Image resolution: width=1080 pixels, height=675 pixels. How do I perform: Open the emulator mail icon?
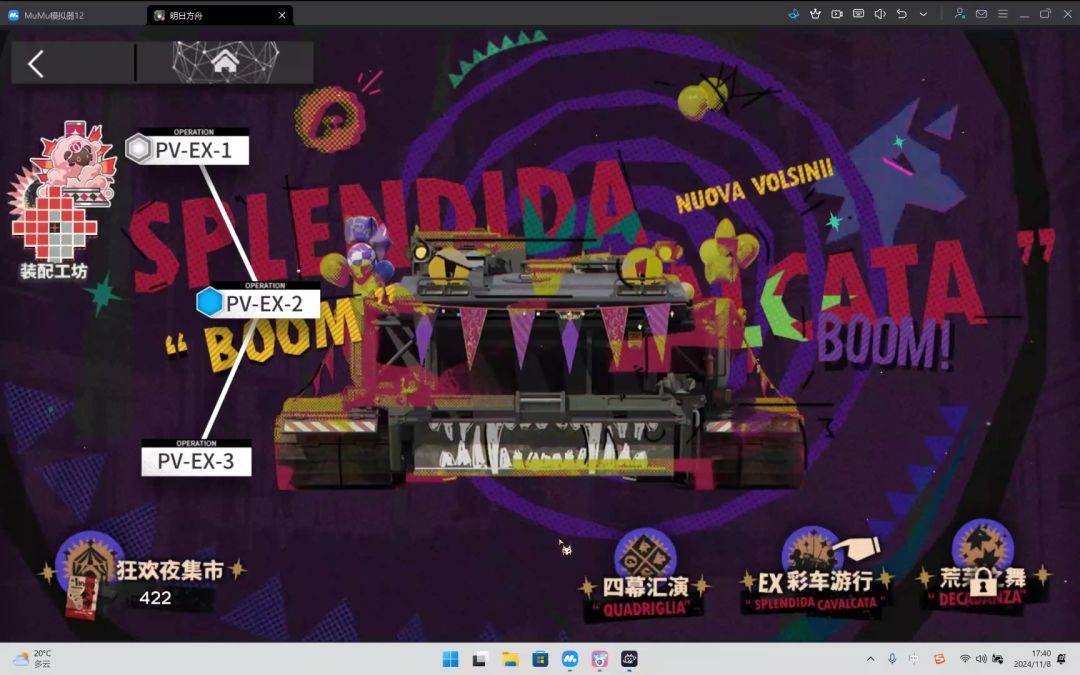pyautogui.click(x=982, y=14)
